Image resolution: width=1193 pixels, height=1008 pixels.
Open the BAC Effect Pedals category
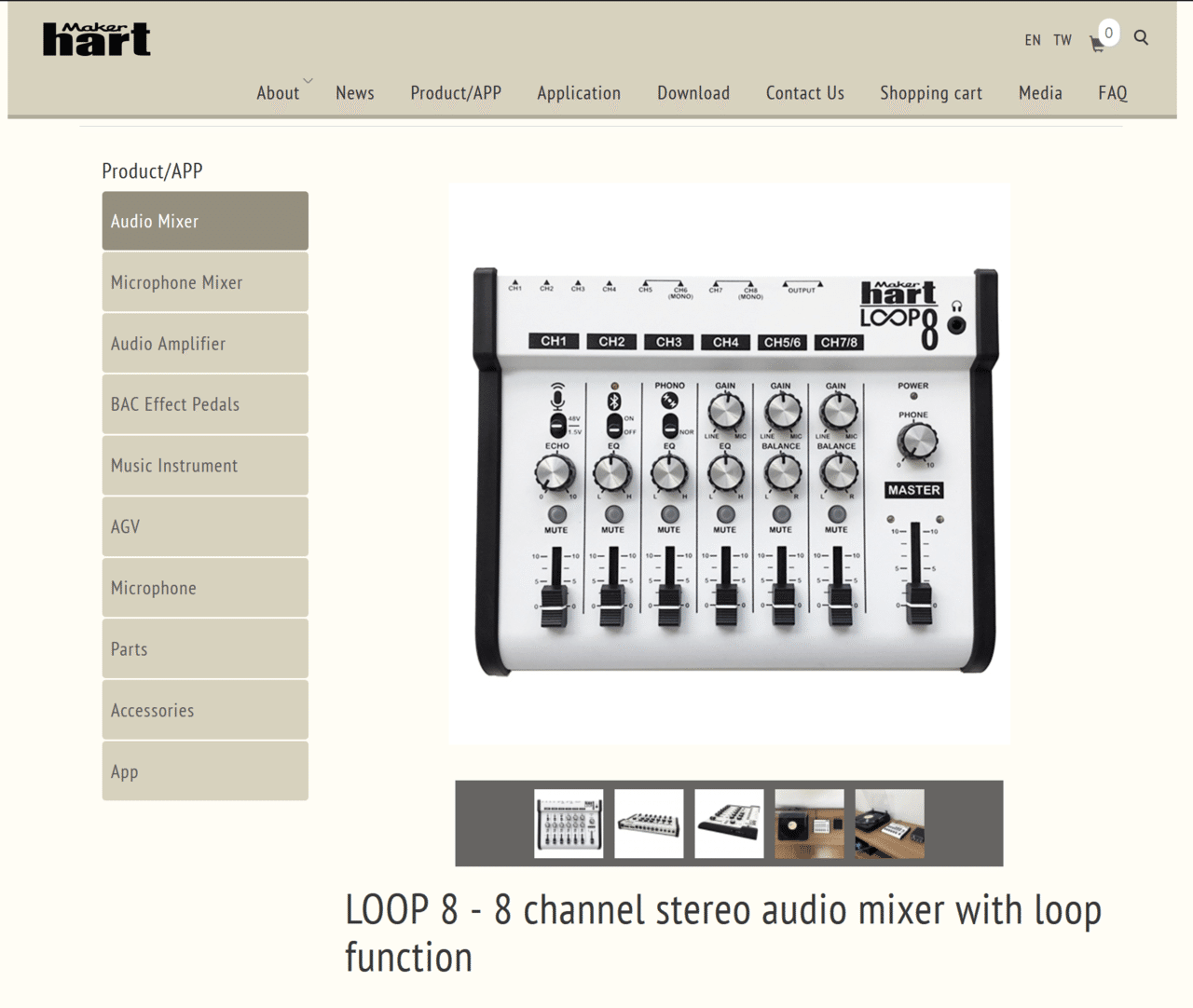pos(204,403)
